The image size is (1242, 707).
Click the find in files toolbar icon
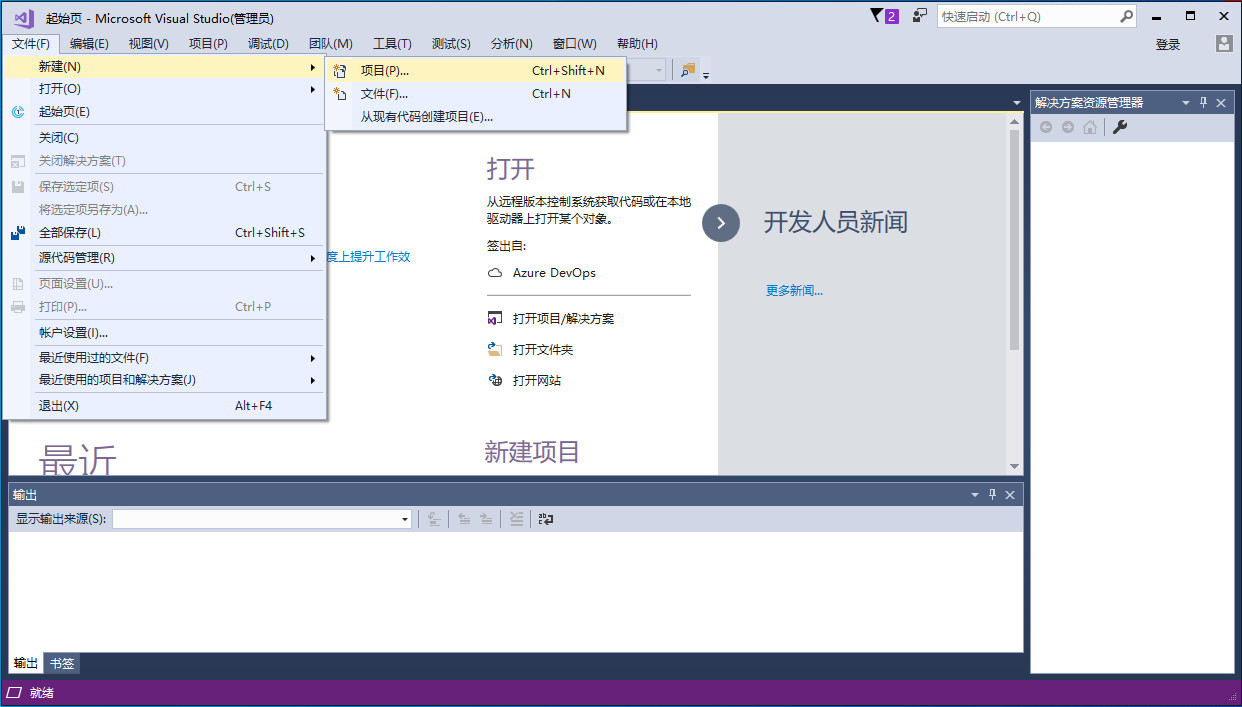[688, 70]
